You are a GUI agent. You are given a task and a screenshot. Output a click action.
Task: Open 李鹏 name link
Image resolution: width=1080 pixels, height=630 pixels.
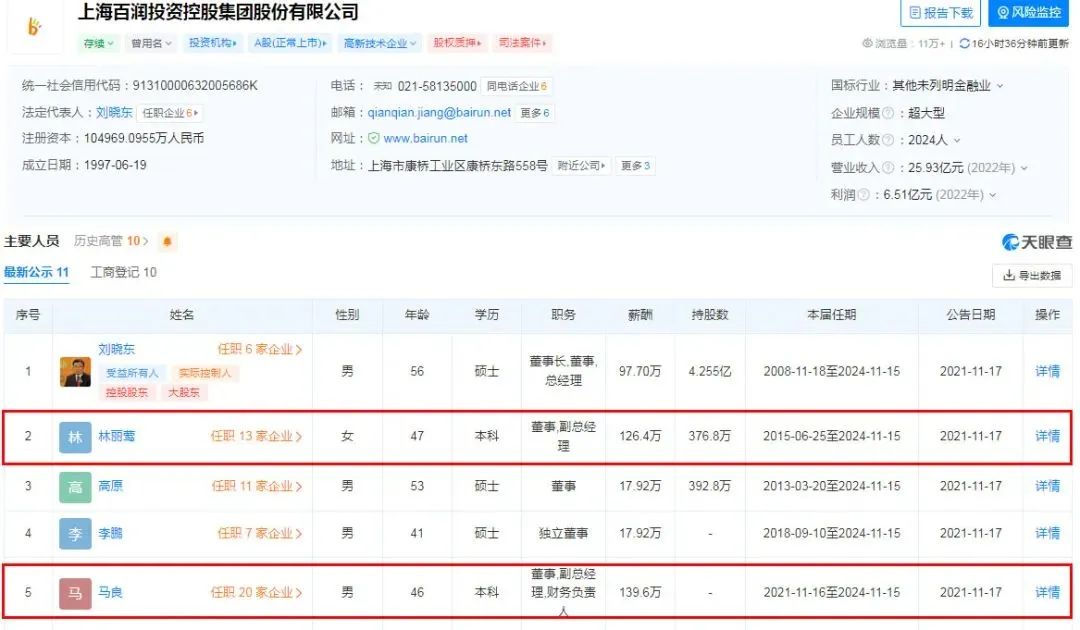point(110,533)
